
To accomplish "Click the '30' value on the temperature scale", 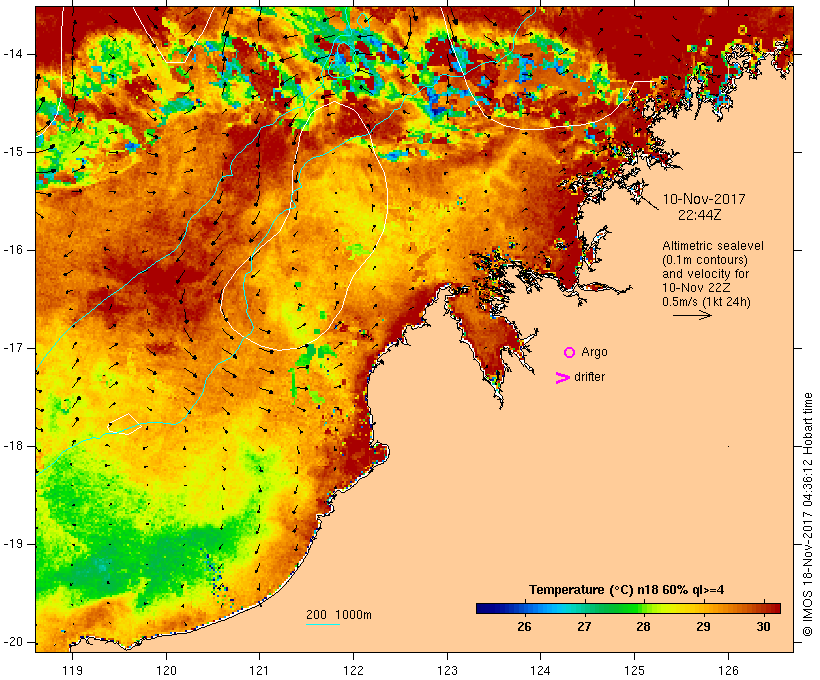I will (x=764, y=626).
